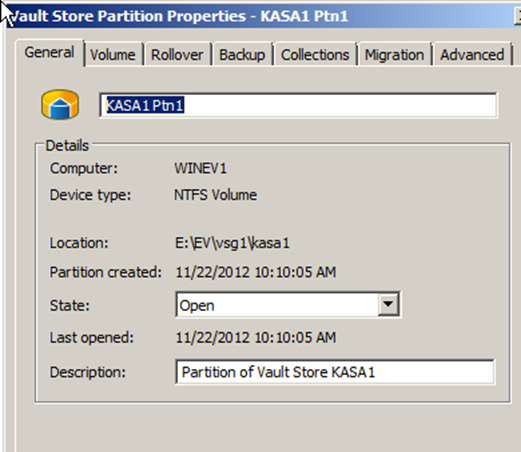Click the partition name field KASA1 Ptn1
The height and width of the screenshot is (452, 521).
(298, 105)
